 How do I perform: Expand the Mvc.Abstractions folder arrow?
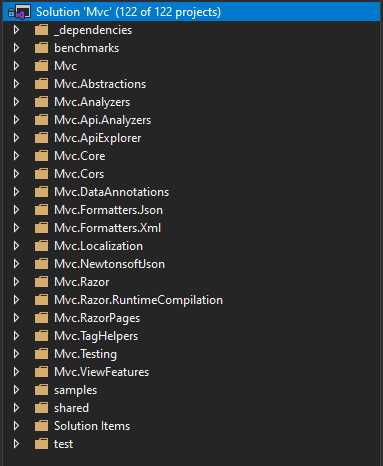tap(16, 84)
